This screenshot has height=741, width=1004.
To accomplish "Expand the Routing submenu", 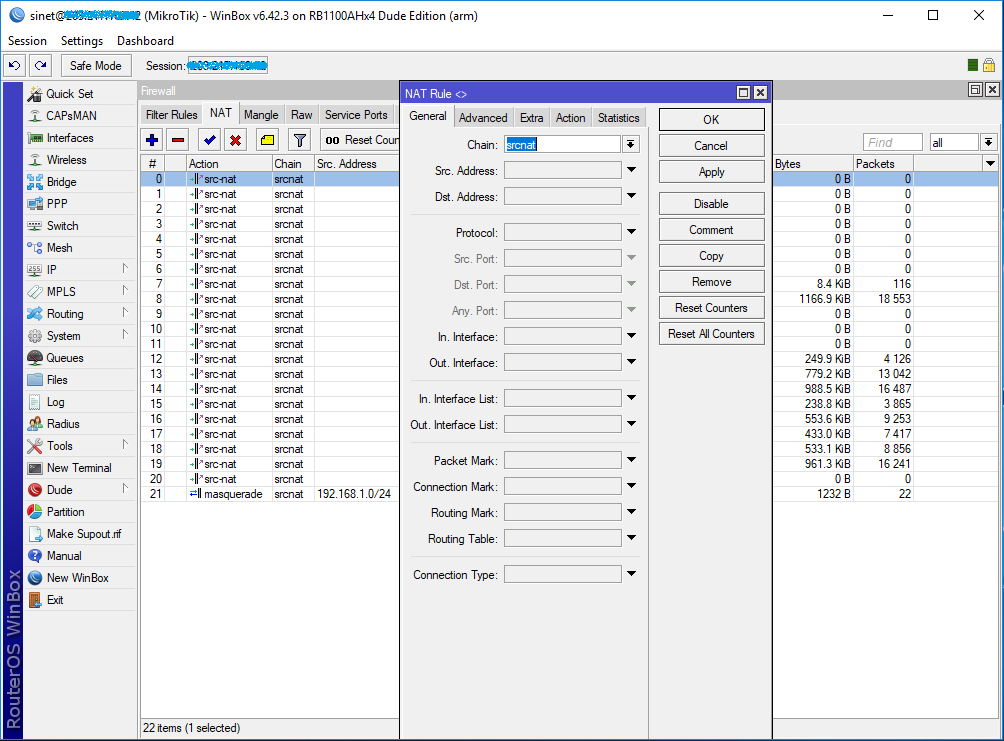I will (x=125, y=313).
